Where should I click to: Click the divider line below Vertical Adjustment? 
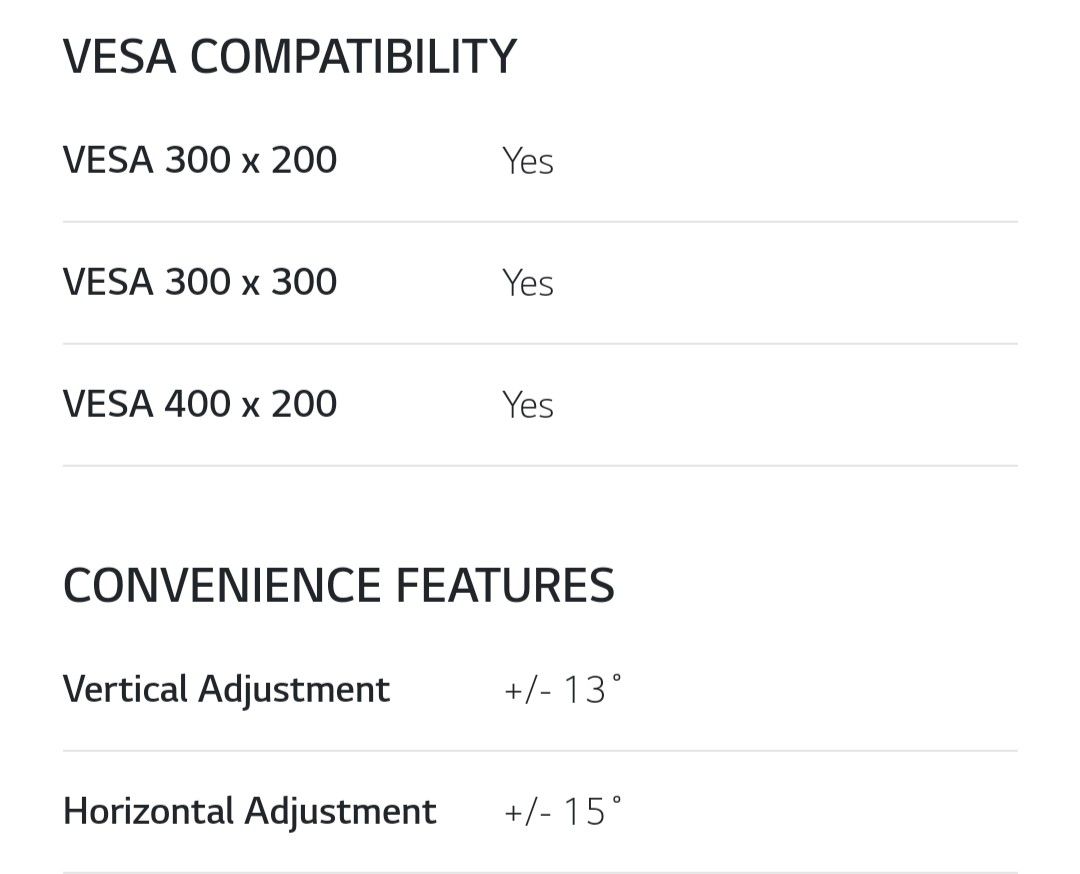pyautogui.click(x=540, y=751)
